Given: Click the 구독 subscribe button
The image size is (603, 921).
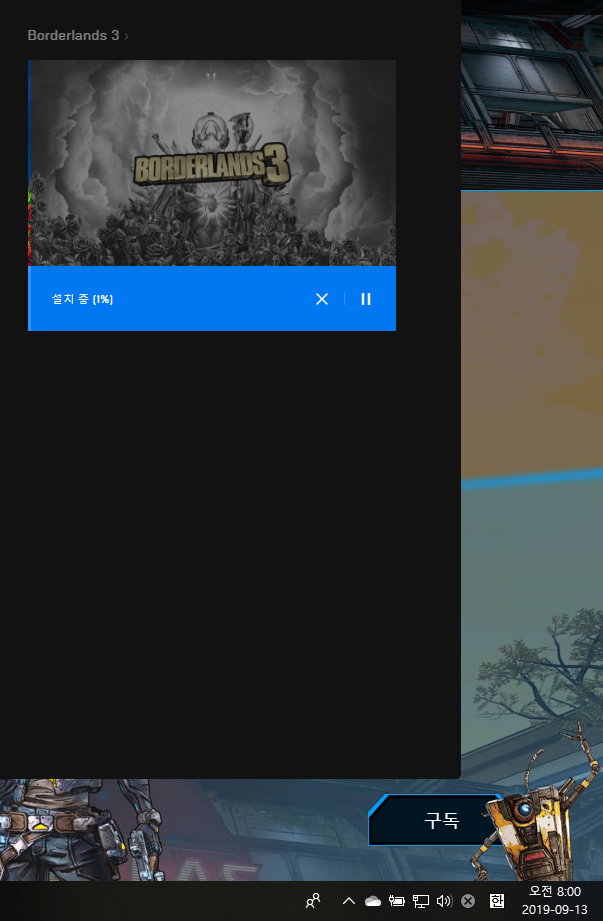Looking at the screenshot, I should coord(442,820).
